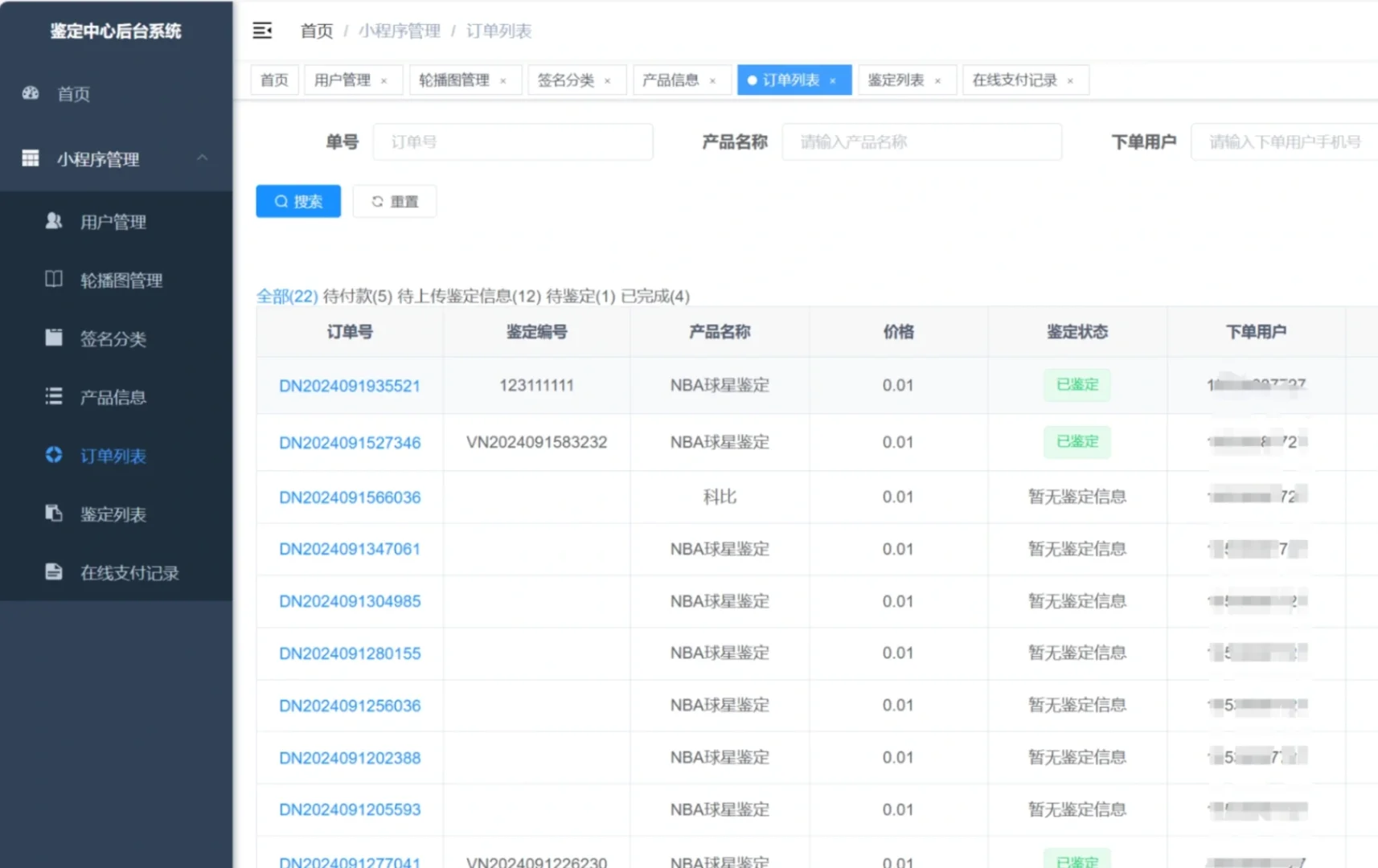1378x868 pixels.
Task: Click the 重置 reset button
Action: (394, 201)
